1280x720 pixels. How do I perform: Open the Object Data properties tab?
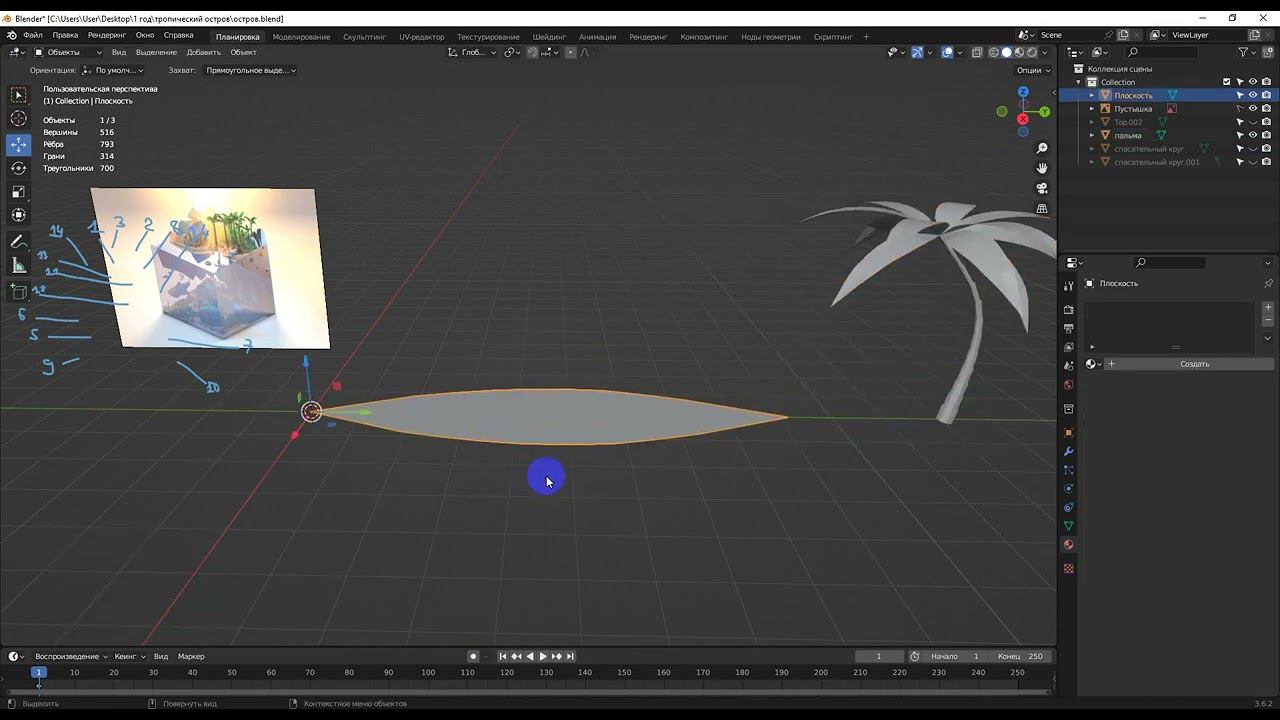point(1068,526)
